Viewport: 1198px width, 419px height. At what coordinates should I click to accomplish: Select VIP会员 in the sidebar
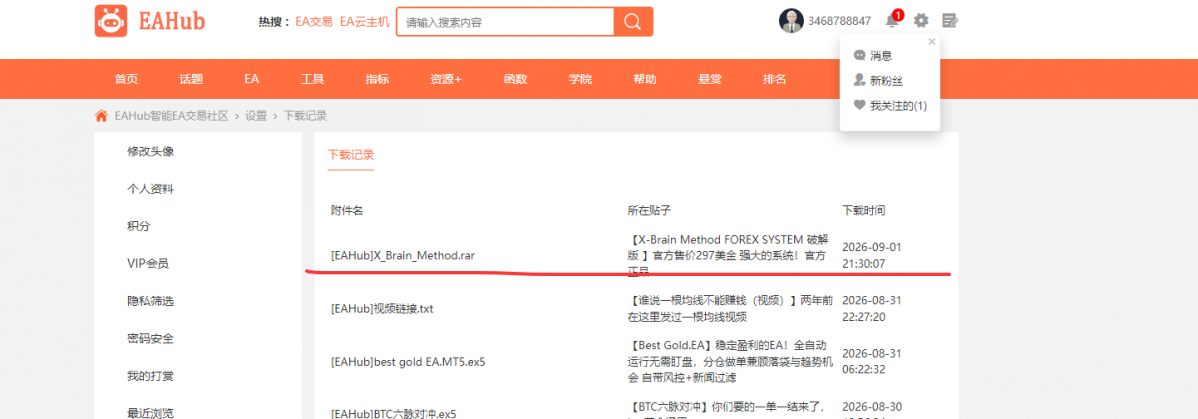click(148, 264)
